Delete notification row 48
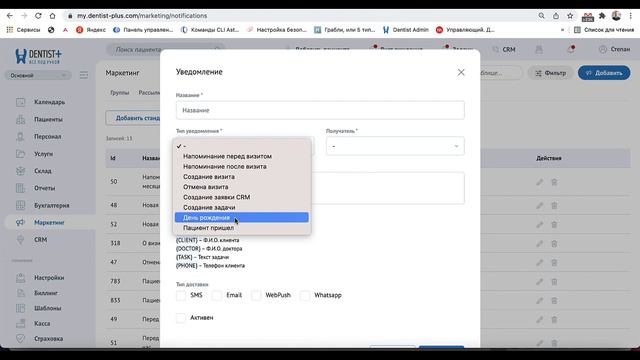 [554, 206]
